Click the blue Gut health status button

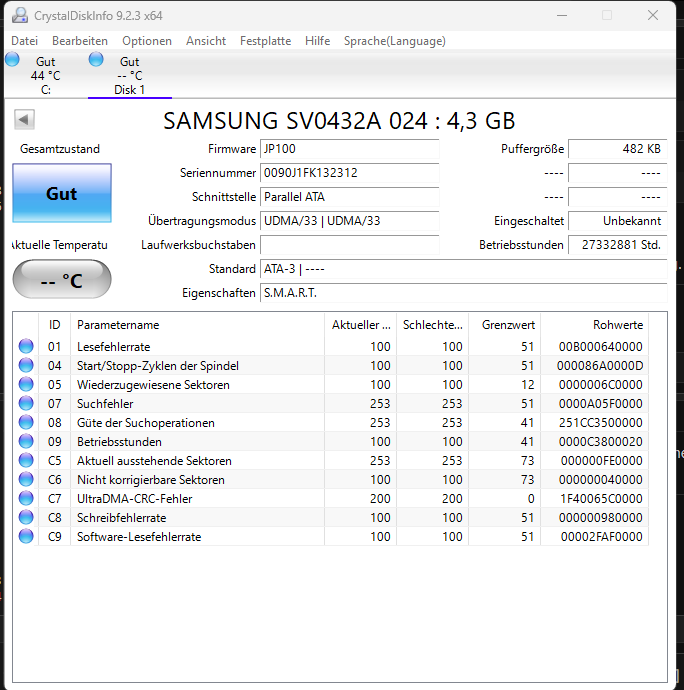click(x=62, y=193)
